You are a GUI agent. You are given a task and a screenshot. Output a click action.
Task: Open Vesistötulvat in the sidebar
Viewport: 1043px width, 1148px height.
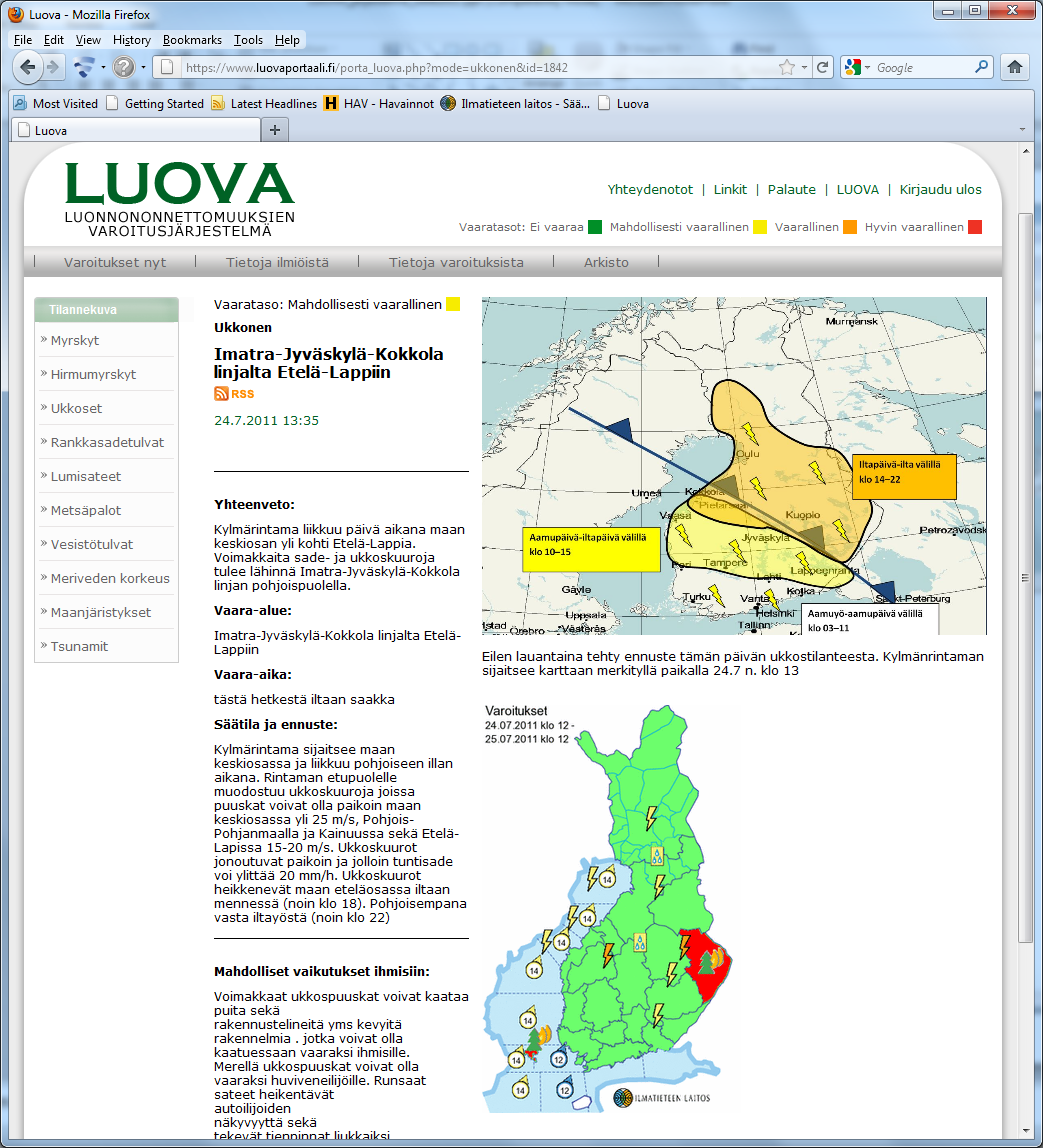pyautogui.click(x=91, y=545)
